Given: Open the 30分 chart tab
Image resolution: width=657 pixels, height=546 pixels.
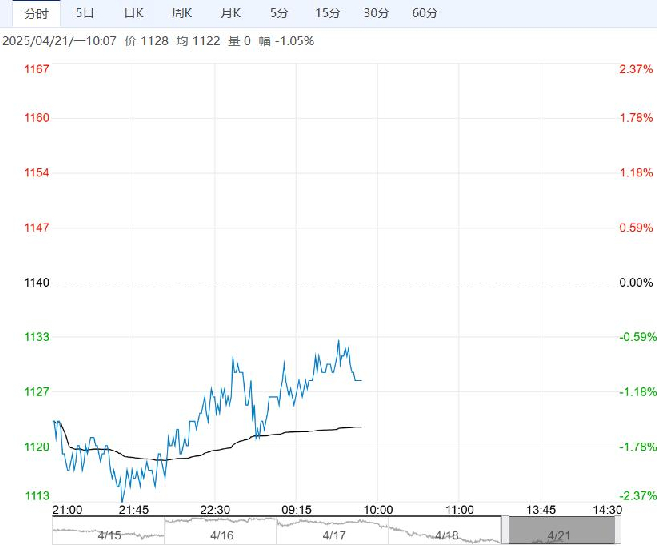Looking at the screenshot, I should pyautogui.click(x=376, y=13).
